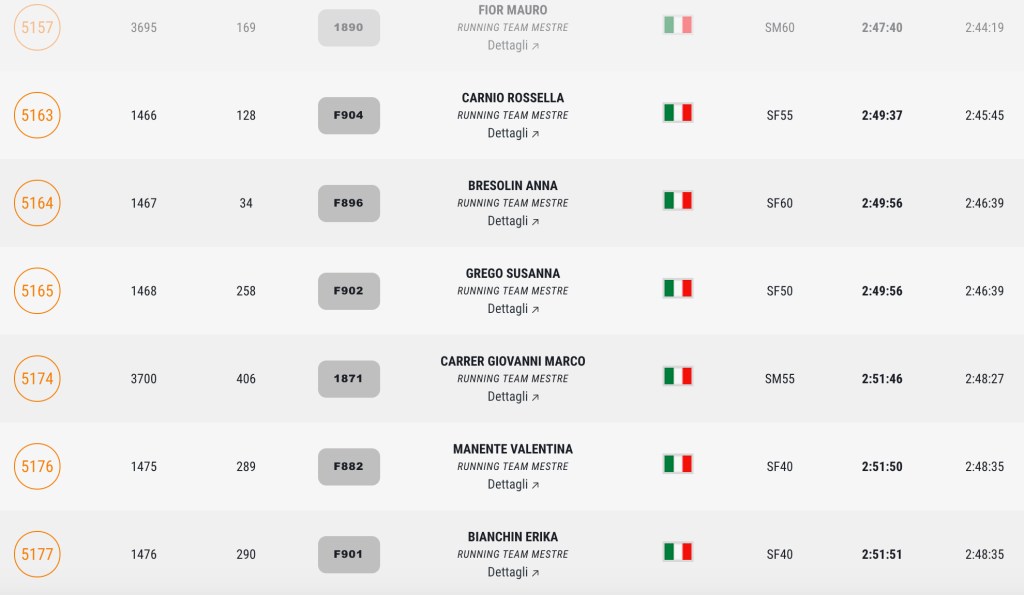Click the name CARRER GIOVANNI MARCO
The width and height of the screenshot is (1024, 595).
tap(513, 361)
